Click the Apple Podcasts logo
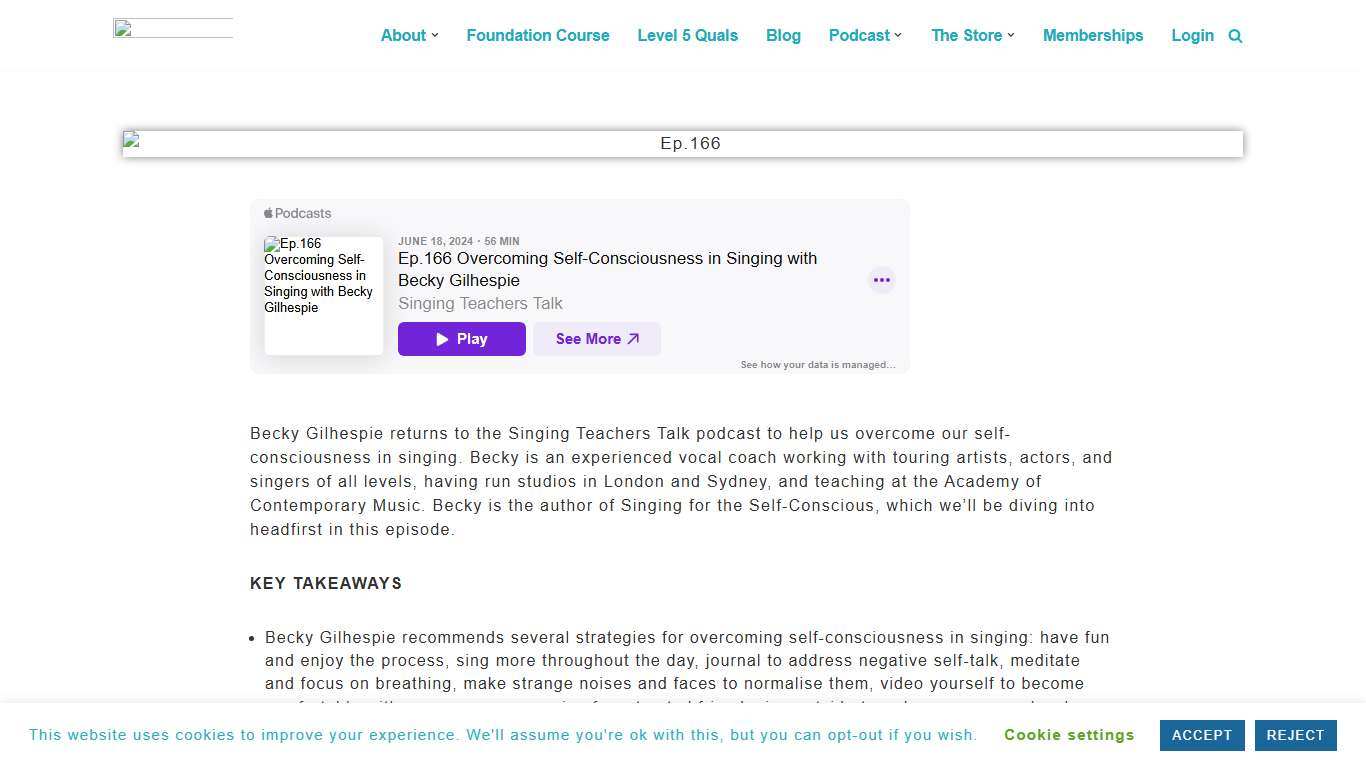Viewport: 1366px width, 768px height. coord(297,213)
